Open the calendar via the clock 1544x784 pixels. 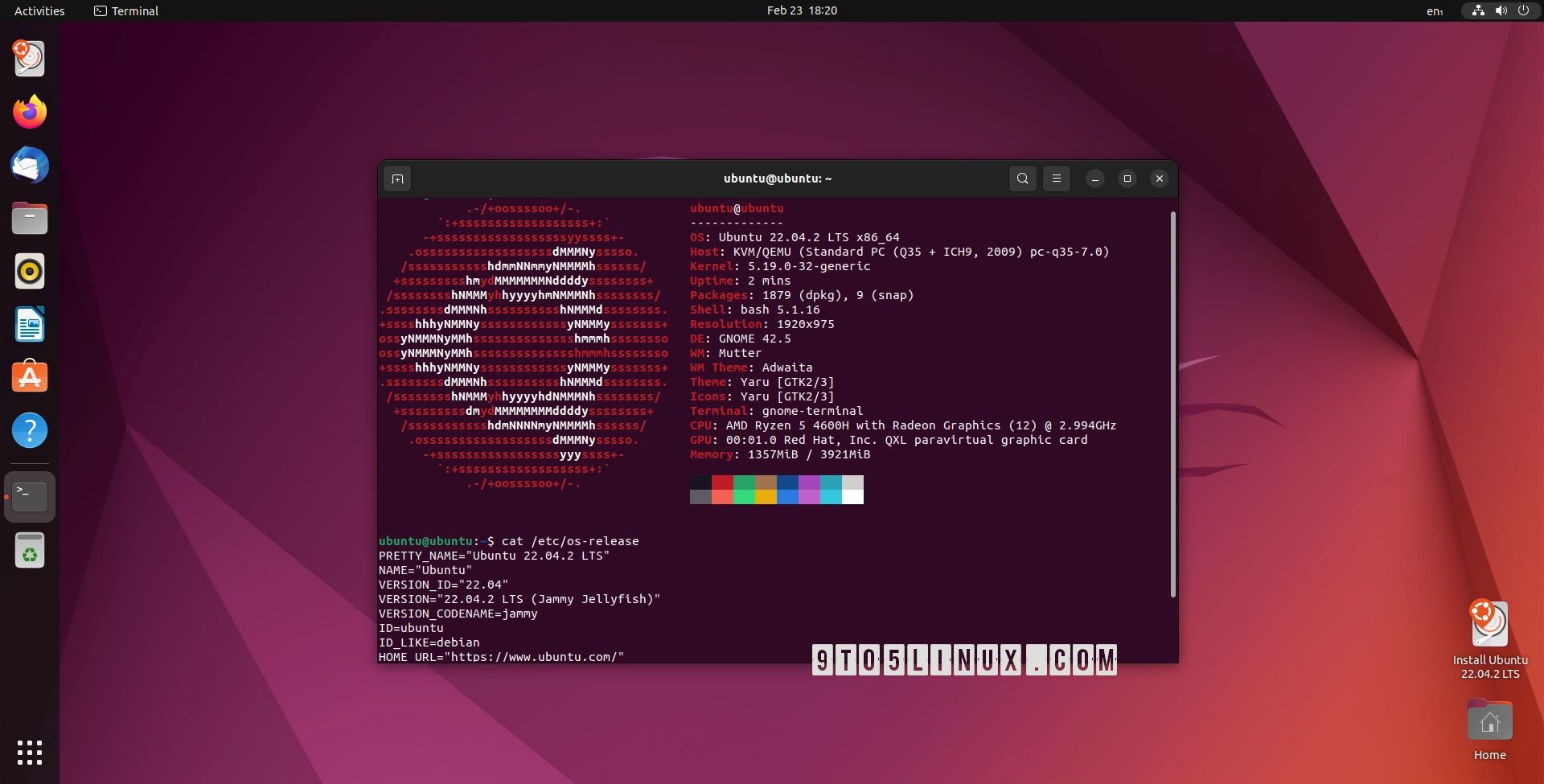coord(801,10)
